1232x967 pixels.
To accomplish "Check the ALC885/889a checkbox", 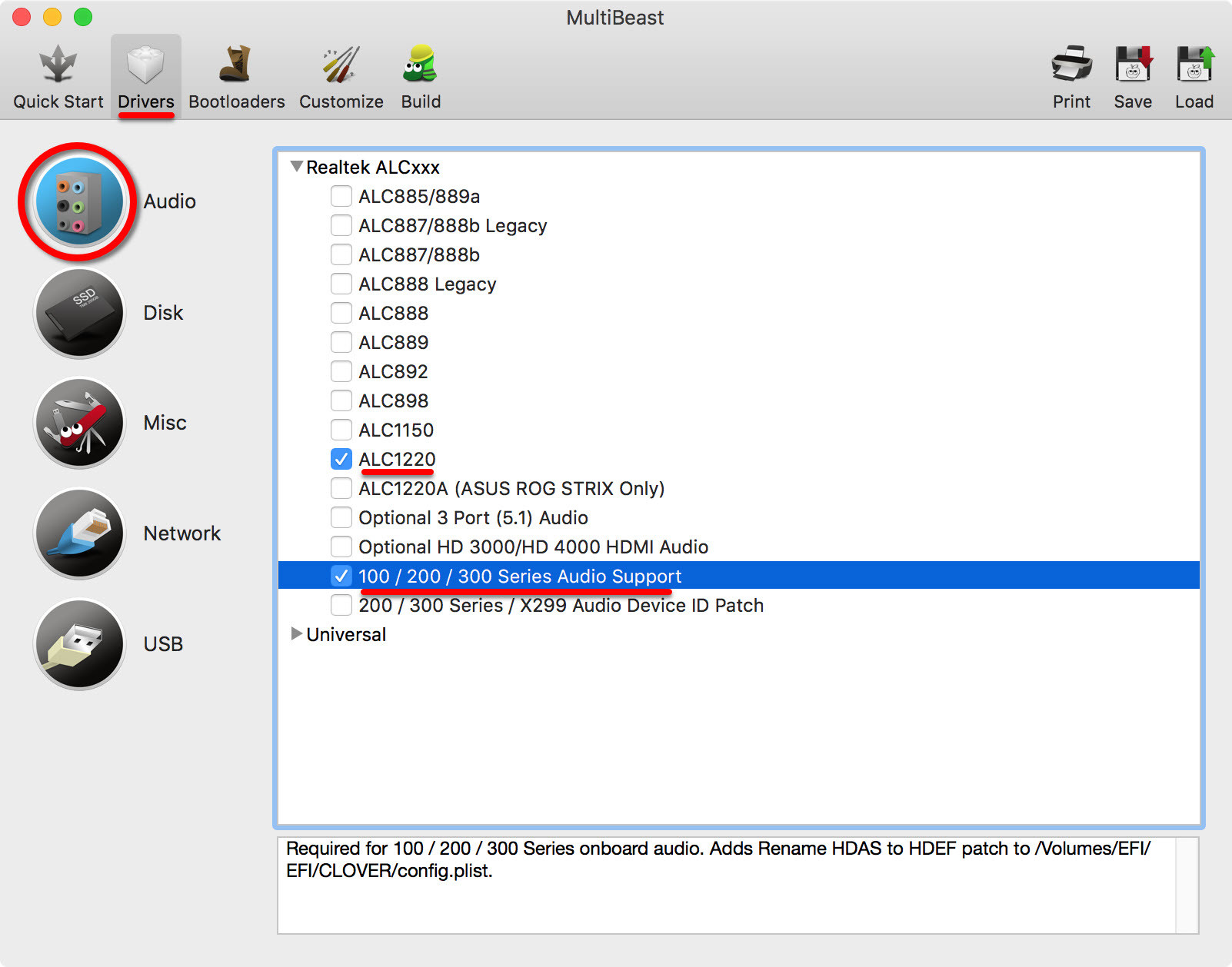I will pos(341,196).
